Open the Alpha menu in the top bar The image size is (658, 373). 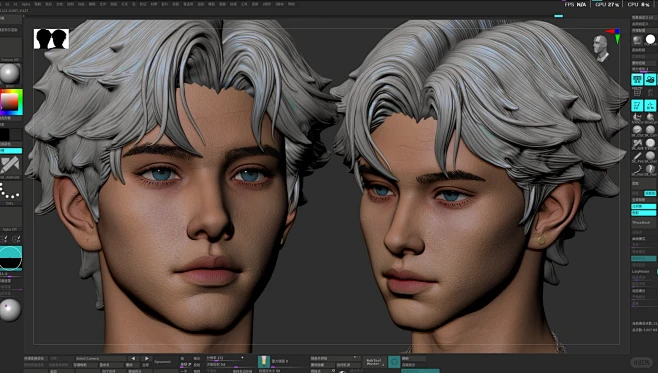pos(26,4)
